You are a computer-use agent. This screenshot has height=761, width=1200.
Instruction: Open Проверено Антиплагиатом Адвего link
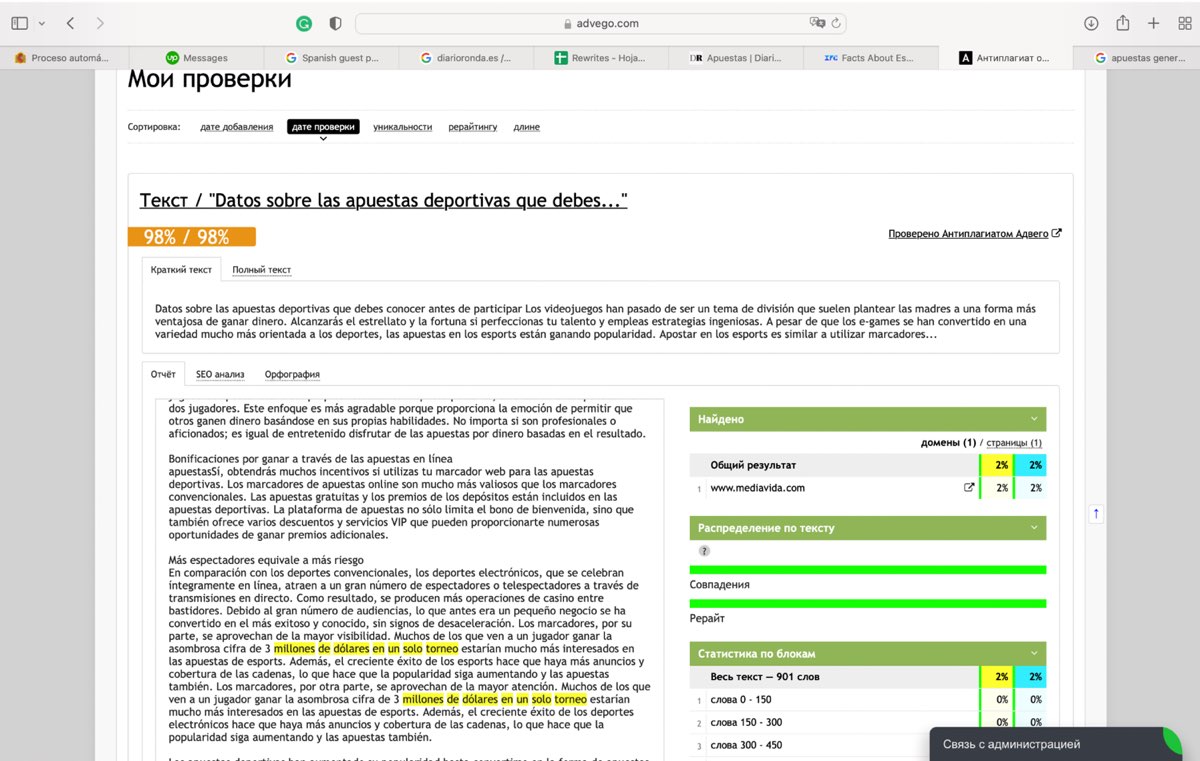click(968, 234)
